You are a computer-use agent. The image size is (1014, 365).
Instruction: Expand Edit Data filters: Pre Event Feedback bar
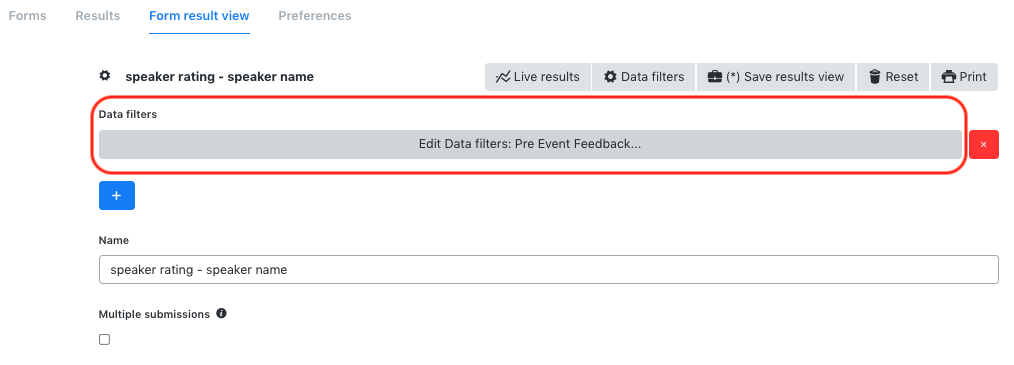point(530,144)
